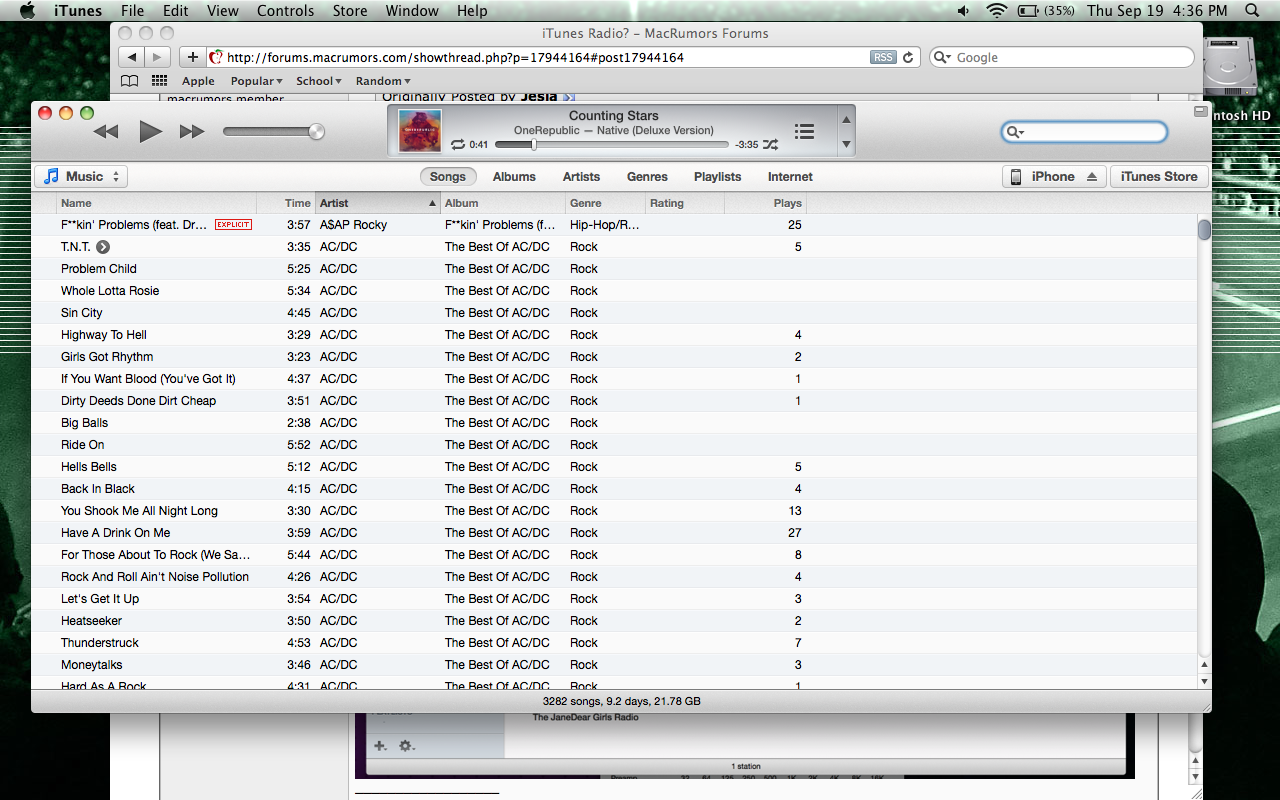Viewport: 1280px width, 800px height.
Task: Click the down arrow beside Up Next
Action: click(x=846, y=144)
